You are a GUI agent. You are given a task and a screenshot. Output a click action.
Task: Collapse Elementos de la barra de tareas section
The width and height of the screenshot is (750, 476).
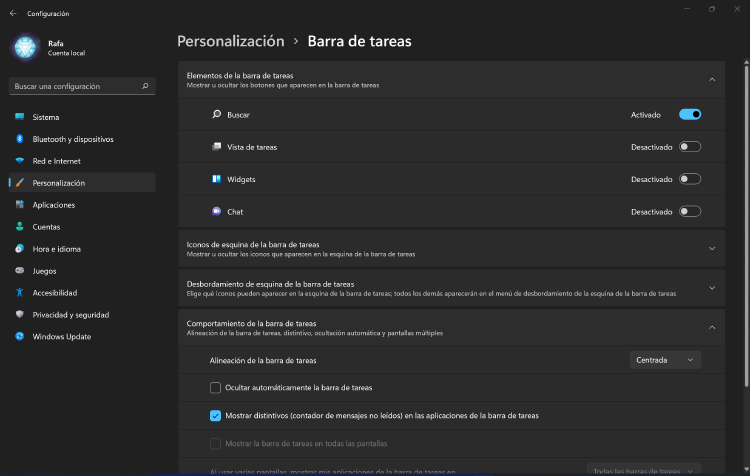point(712,79)
